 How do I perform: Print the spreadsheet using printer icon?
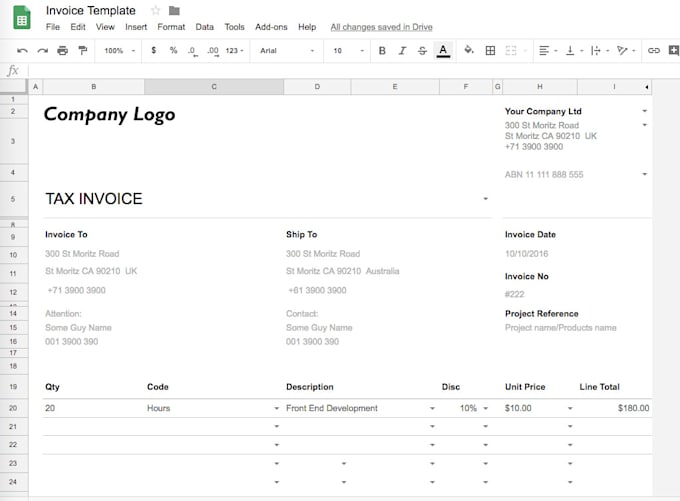pyautogui.click(x=62, y=51)
